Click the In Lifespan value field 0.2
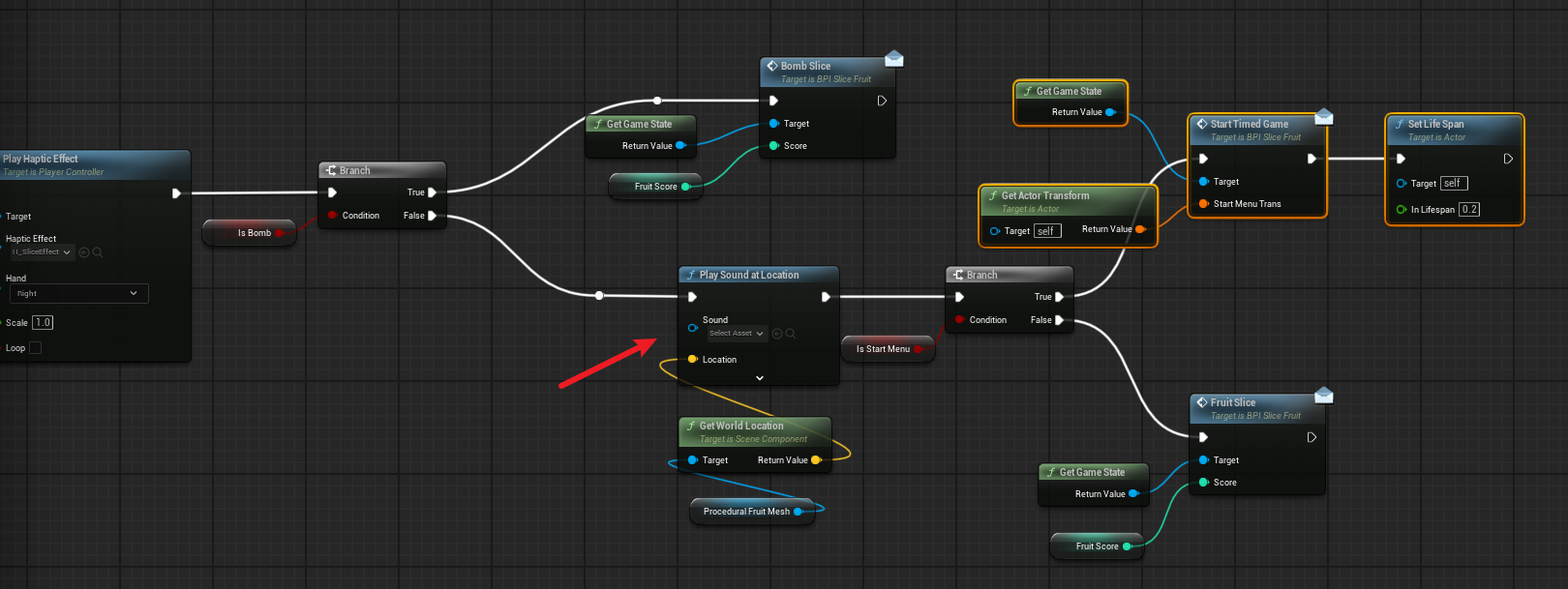The width and height of the screenshot is (1568, 589). [x=1469, y=210]
